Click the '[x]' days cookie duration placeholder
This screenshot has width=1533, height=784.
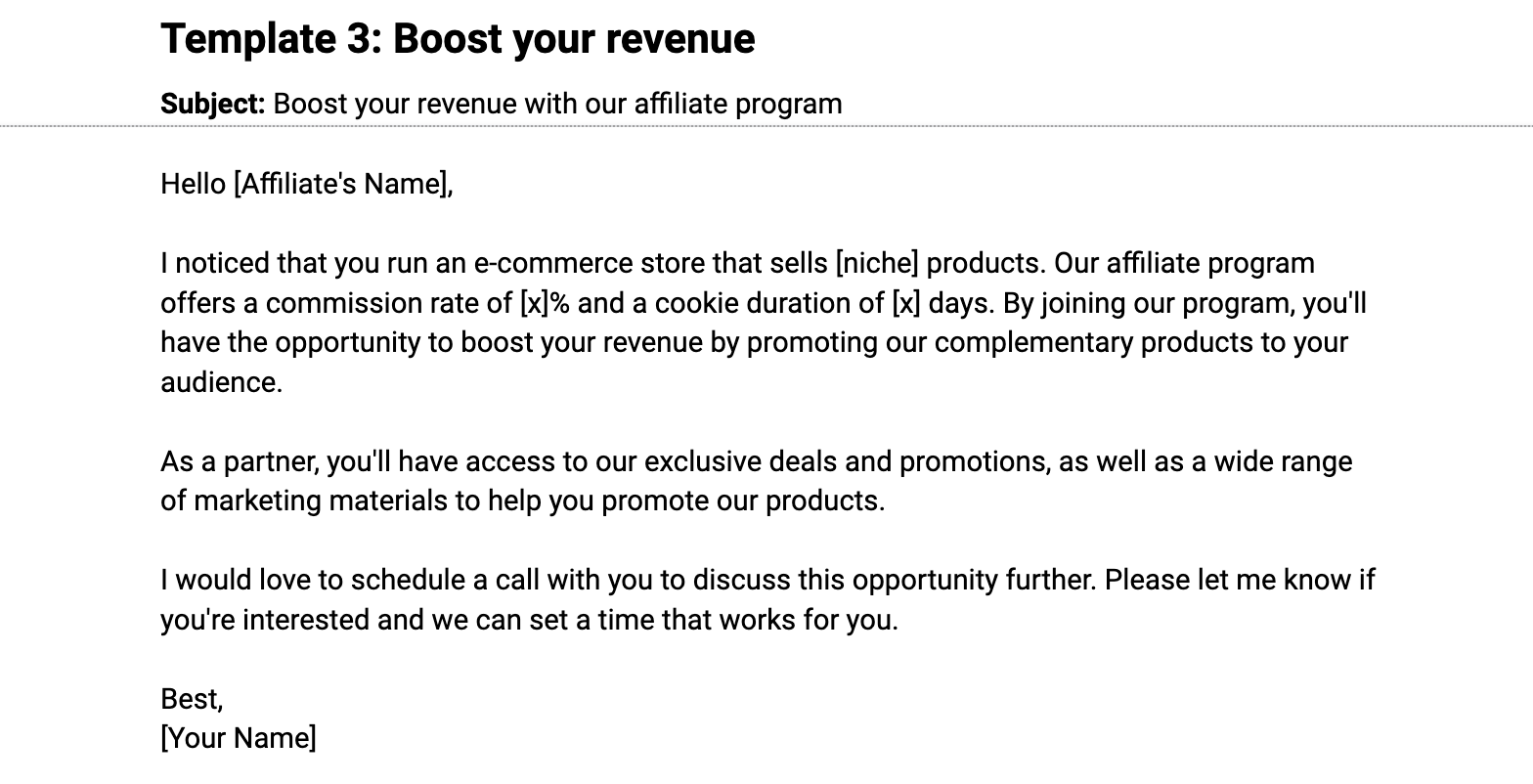coord(906,303)
